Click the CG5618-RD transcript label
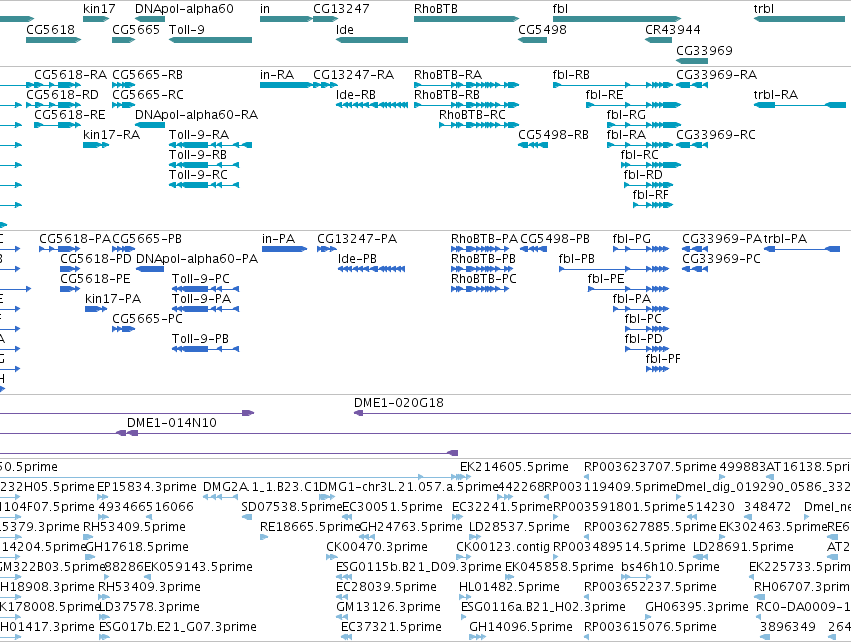 (x=62, y=94)
